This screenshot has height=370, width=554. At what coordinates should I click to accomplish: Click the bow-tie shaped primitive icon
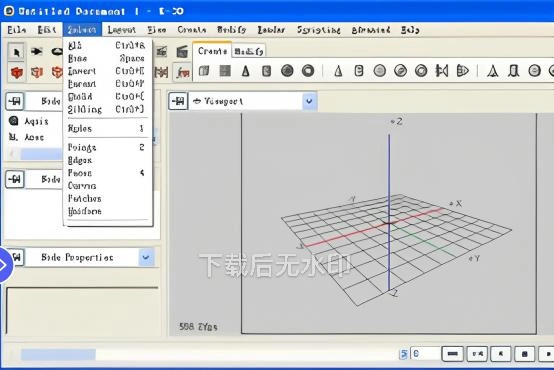point(442,71)
